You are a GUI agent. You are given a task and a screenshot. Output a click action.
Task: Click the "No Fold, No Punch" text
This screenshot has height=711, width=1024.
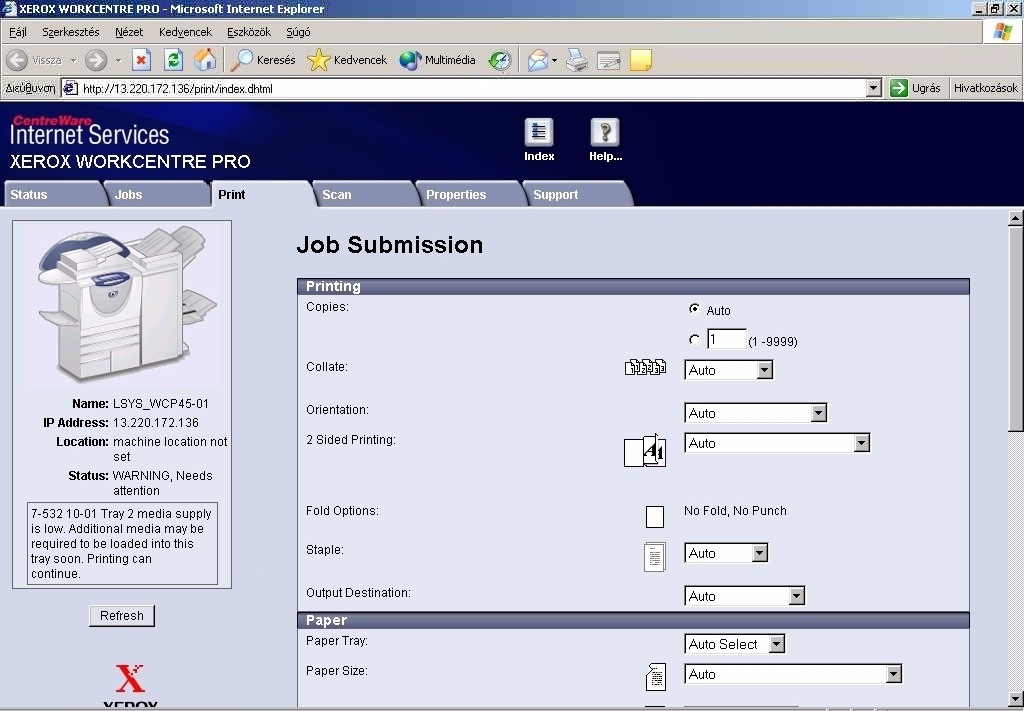735,511
